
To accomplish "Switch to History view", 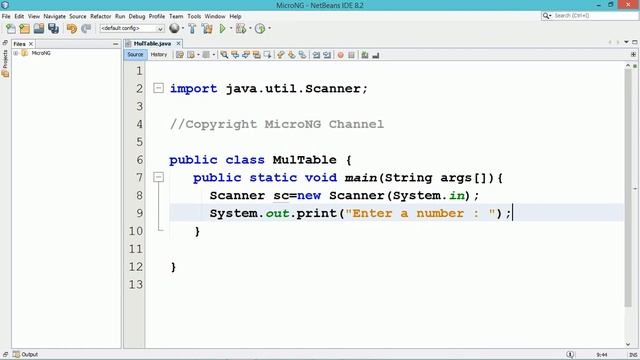I will point(159,55).
